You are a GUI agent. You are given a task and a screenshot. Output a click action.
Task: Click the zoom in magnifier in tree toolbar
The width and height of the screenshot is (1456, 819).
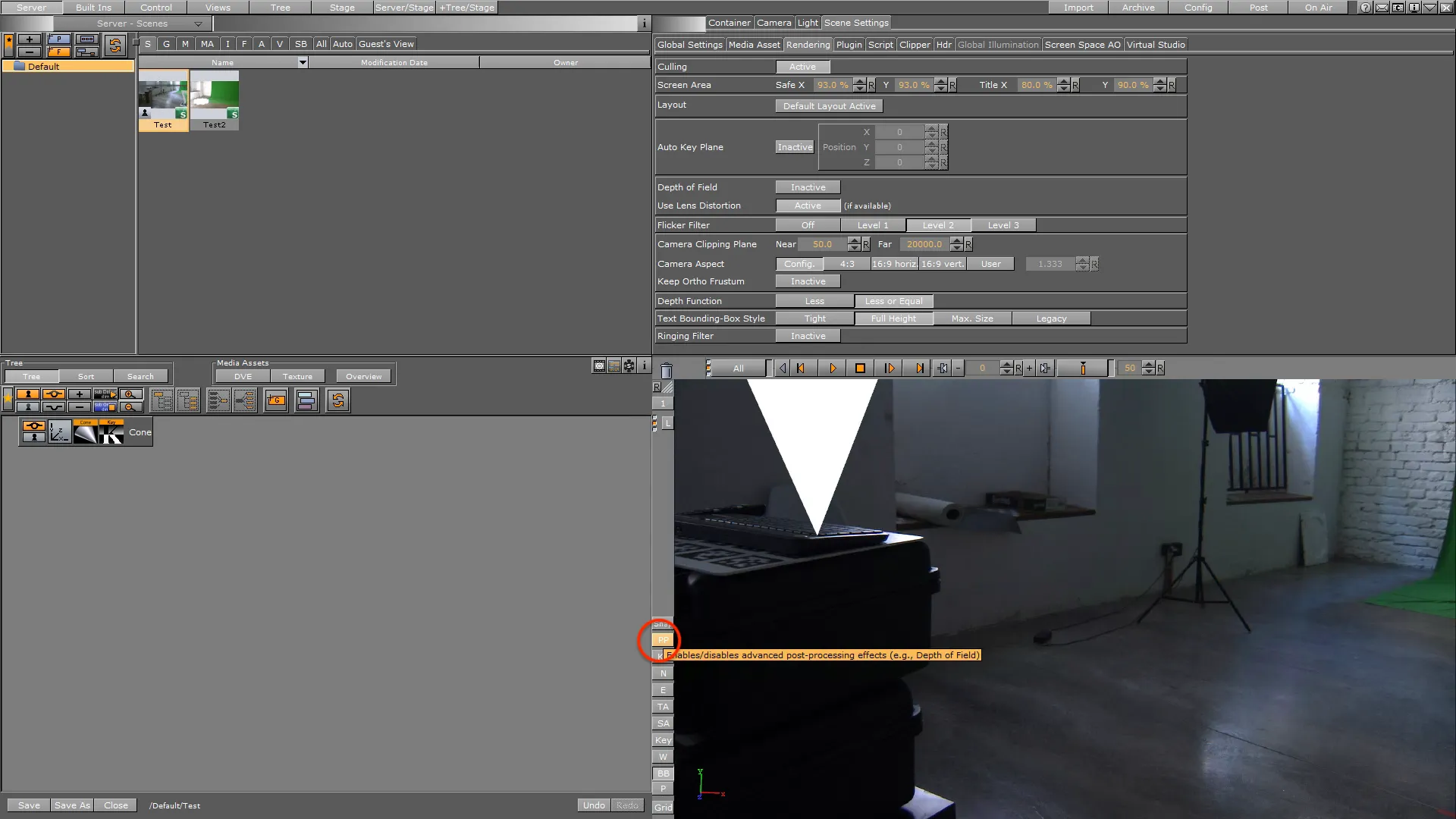point(130,394)
